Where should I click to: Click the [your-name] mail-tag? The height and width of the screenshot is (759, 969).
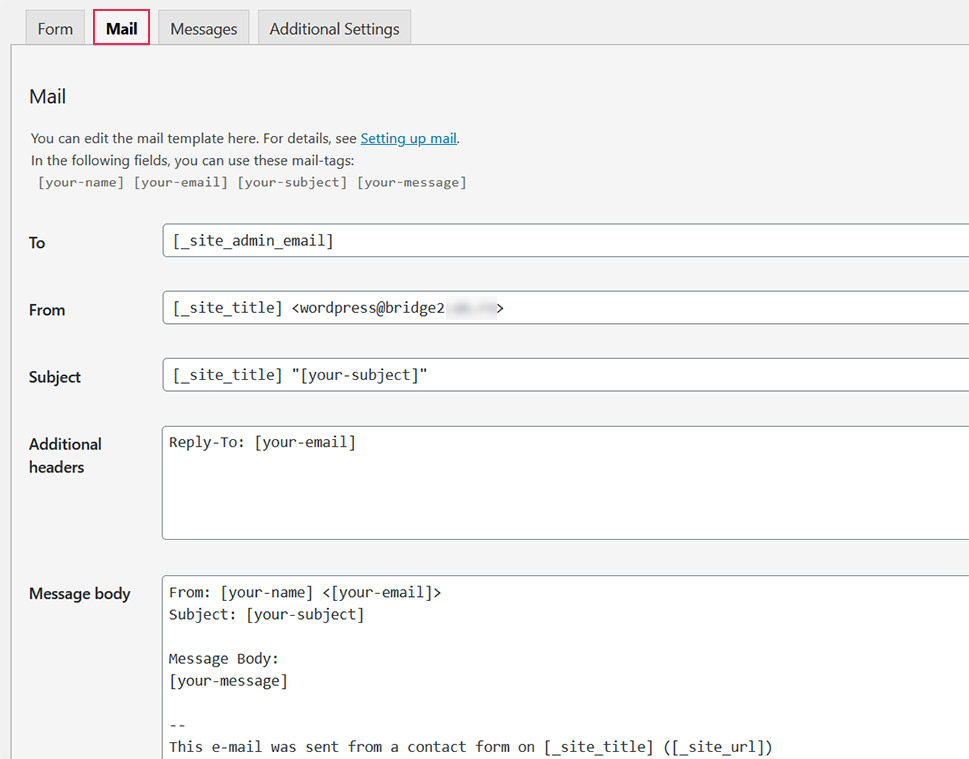[80, 182]
